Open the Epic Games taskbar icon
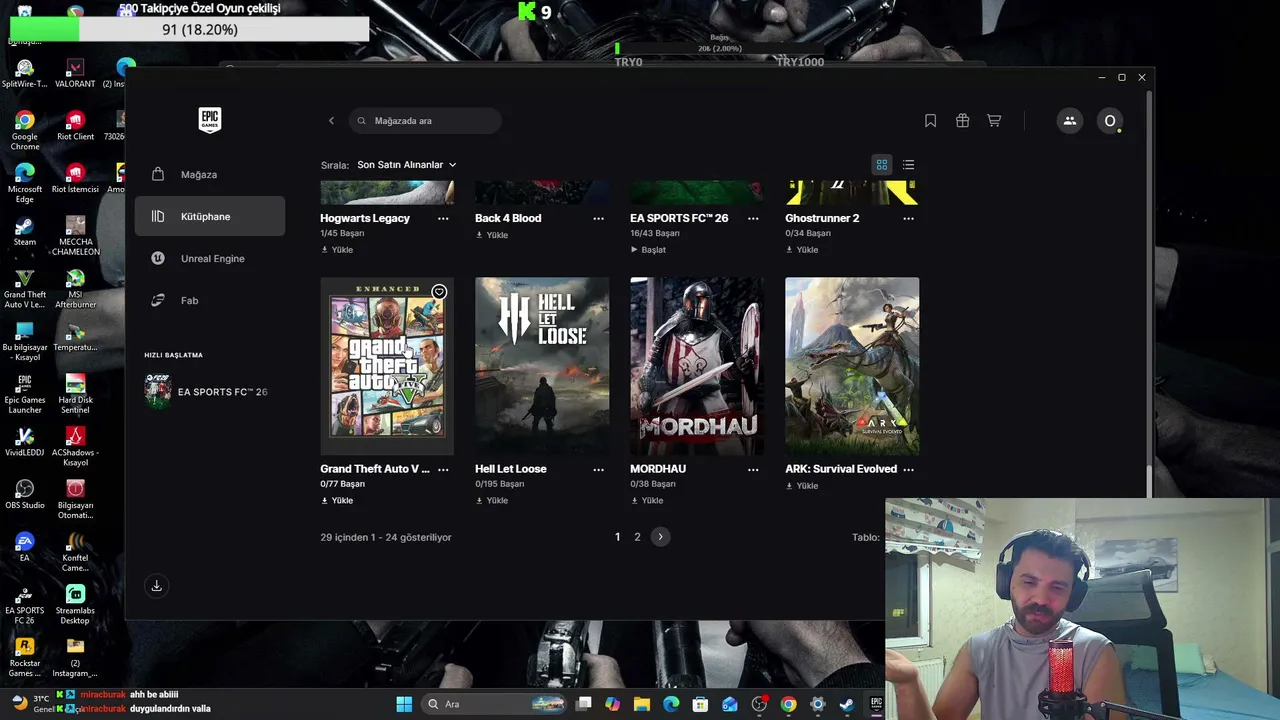This screenshot has width=1280, height=720. pos(876,704)
